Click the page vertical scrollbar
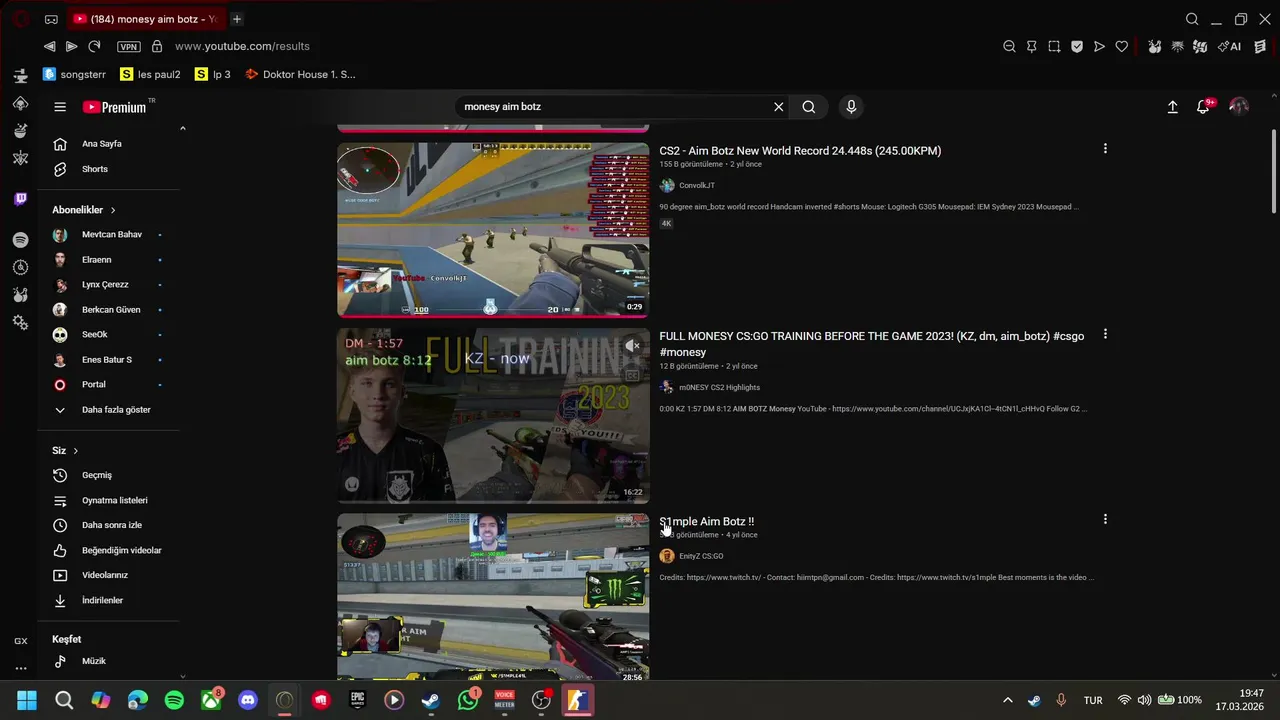The width and height of the screenshot is (1280, 720). [x=1273, y=170]
